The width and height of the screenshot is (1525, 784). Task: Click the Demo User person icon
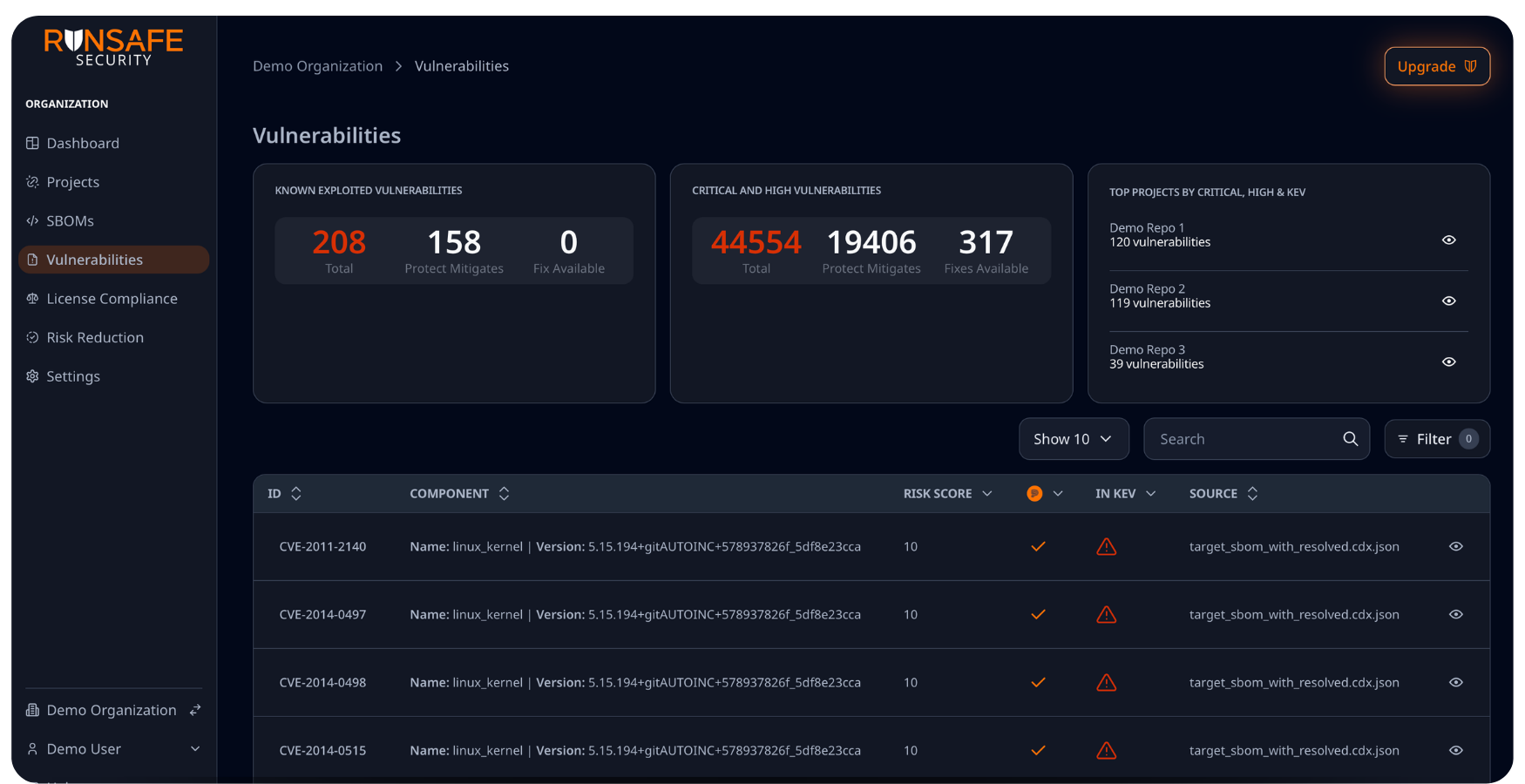click(32, 749)
